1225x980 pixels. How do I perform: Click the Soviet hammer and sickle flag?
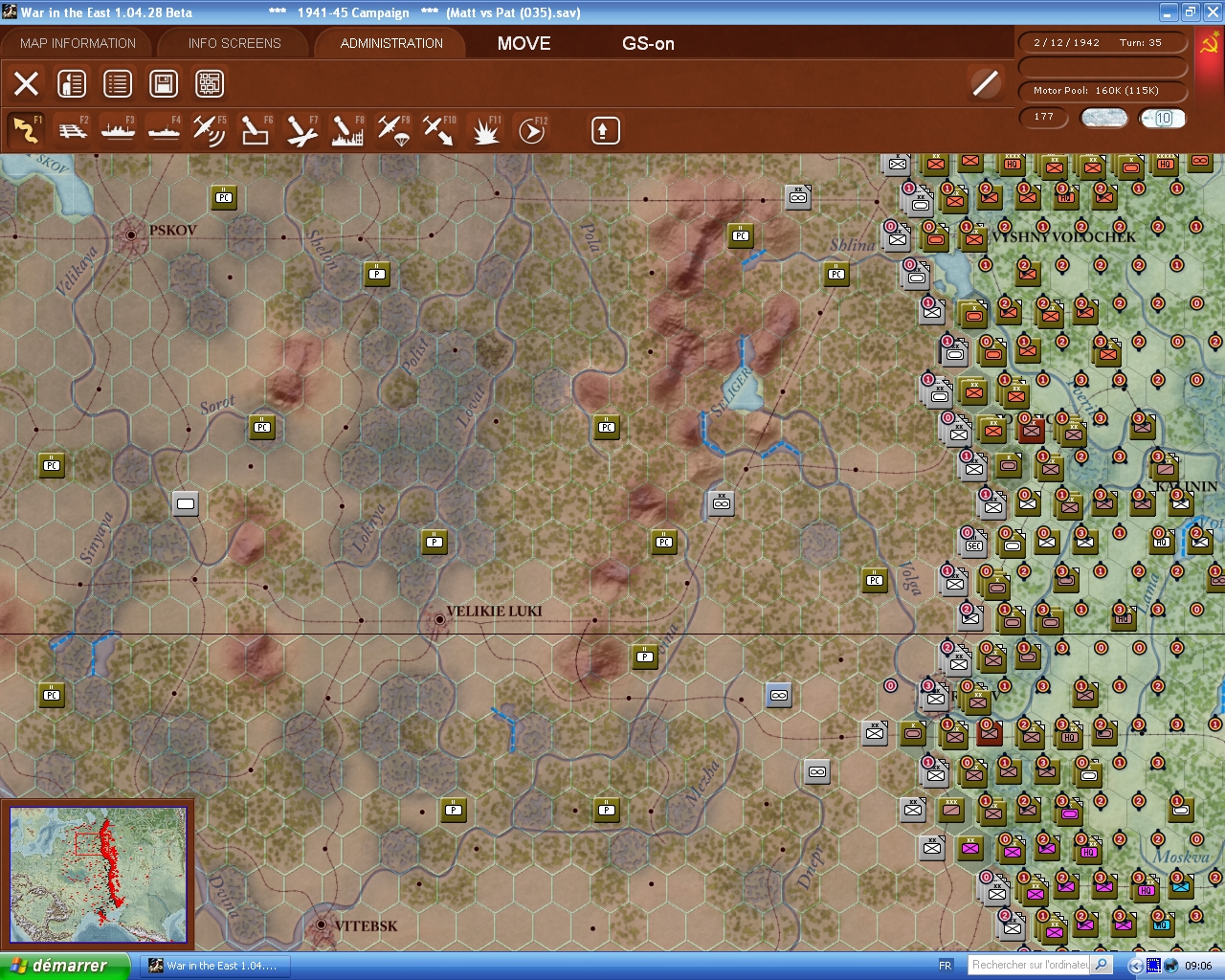click(1209, 45)
